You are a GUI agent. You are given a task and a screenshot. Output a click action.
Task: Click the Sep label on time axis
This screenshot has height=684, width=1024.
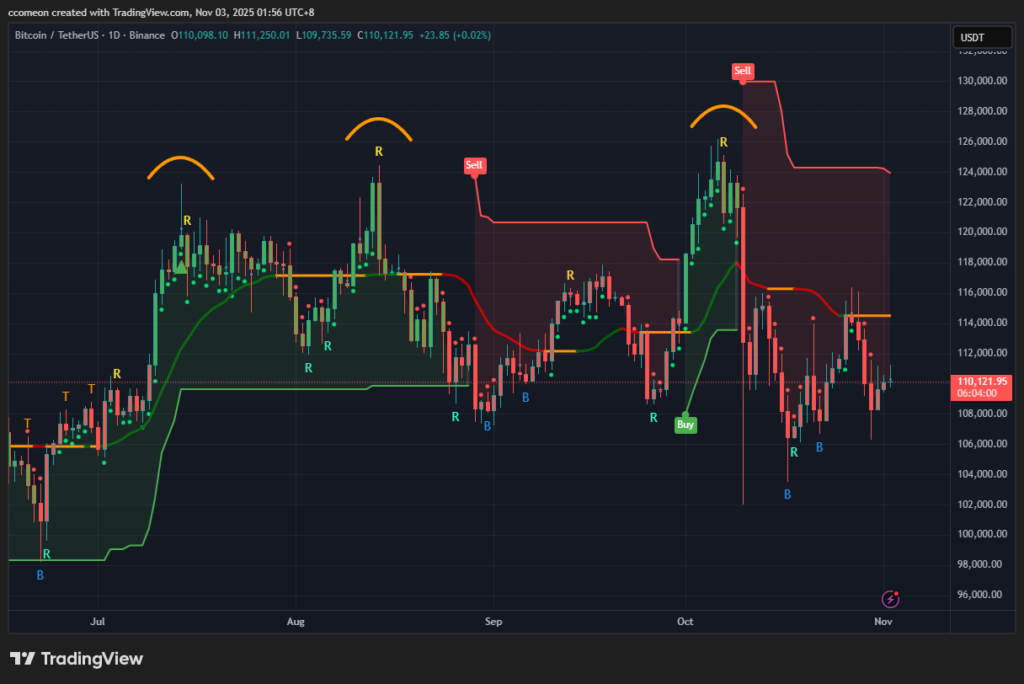491,621
